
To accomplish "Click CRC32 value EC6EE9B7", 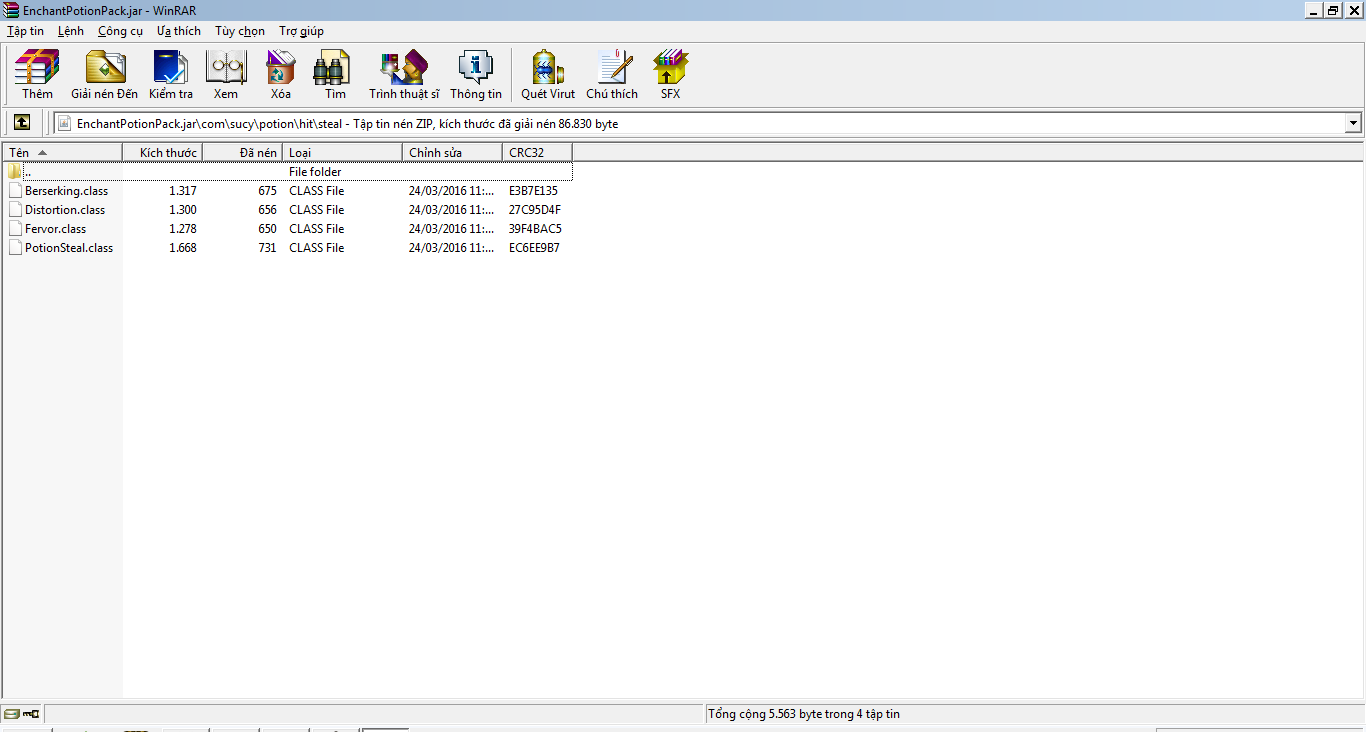I will [x=534, y=247].
